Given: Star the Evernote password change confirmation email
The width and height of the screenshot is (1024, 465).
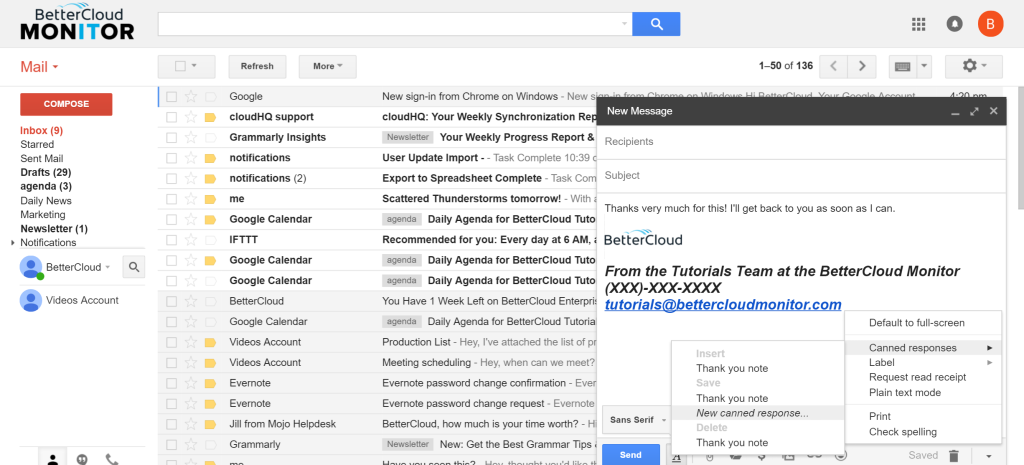Looking at the screenshot, I should [x=191, y=383].
